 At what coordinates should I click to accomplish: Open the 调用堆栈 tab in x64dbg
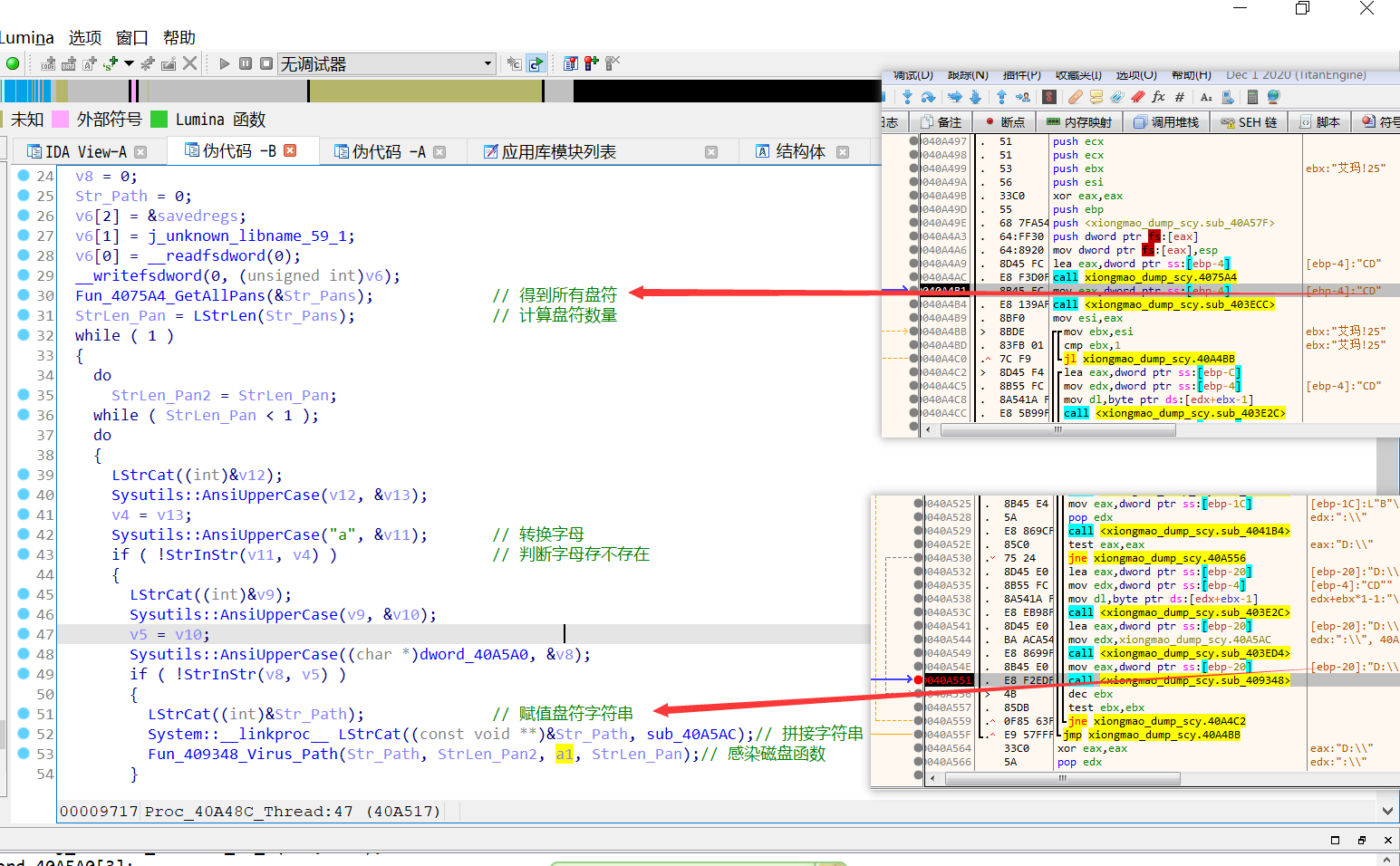pos(1165,122)
